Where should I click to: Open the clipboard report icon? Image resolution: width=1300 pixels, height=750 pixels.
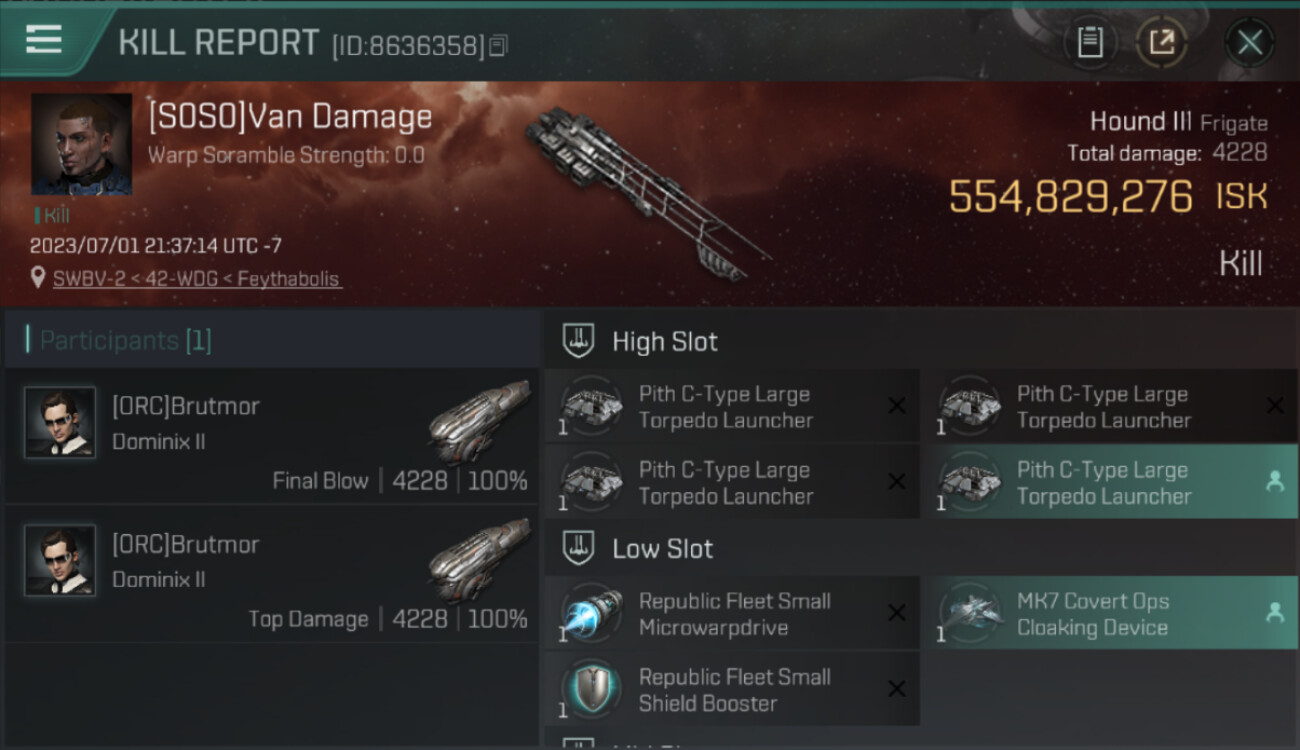tap(1090, 42)
